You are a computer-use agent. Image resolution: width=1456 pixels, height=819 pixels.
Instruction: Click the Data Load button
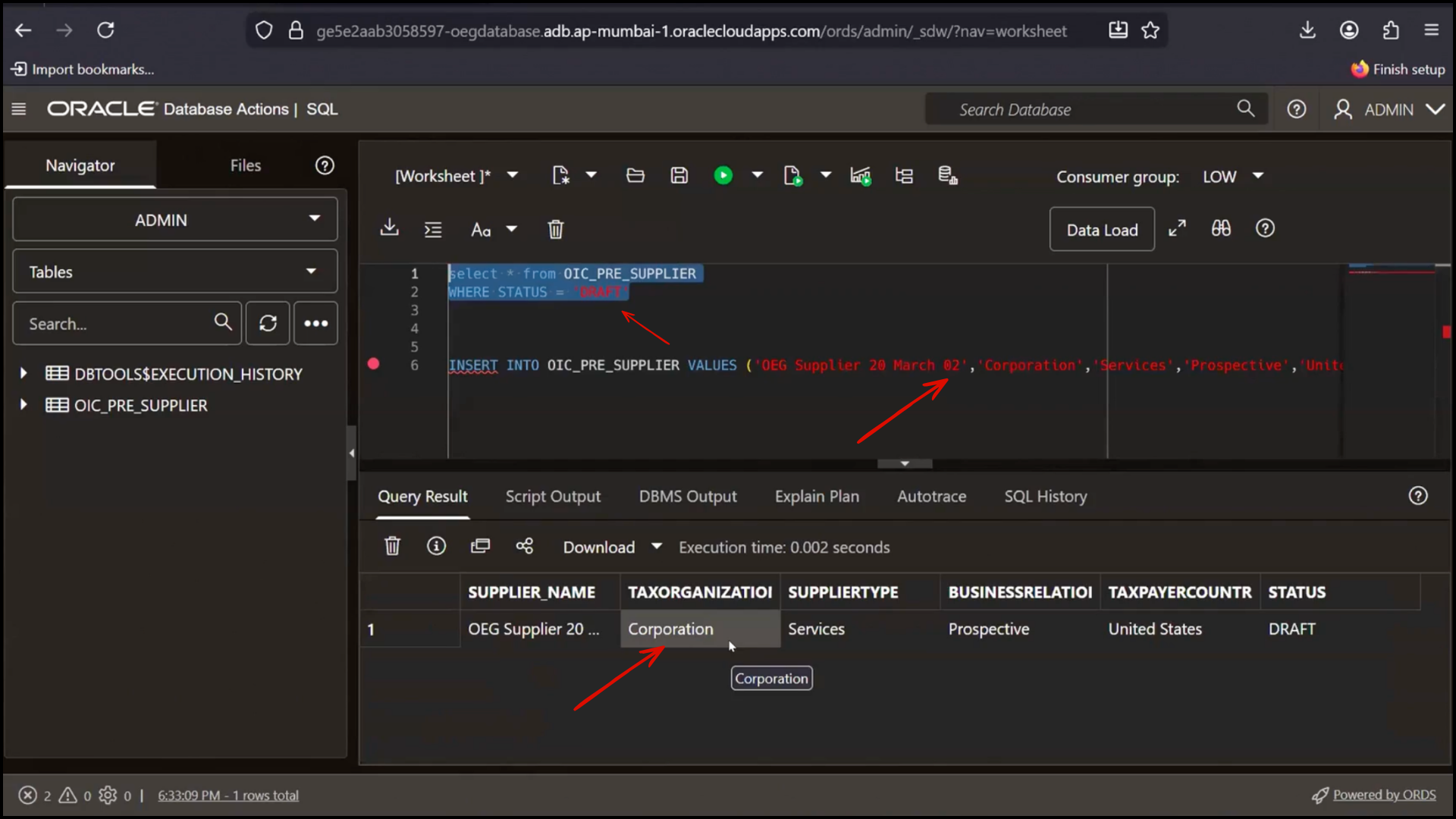click(1102, 229)
